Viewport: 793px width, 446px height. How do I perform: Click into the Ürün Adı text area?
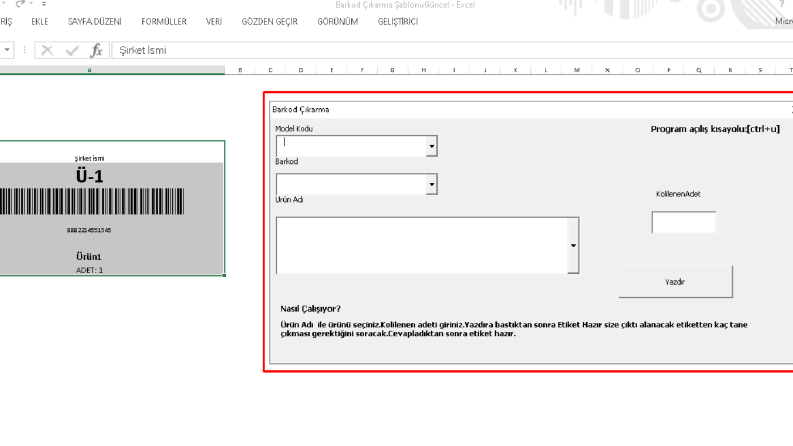click(x=422, y=246)
